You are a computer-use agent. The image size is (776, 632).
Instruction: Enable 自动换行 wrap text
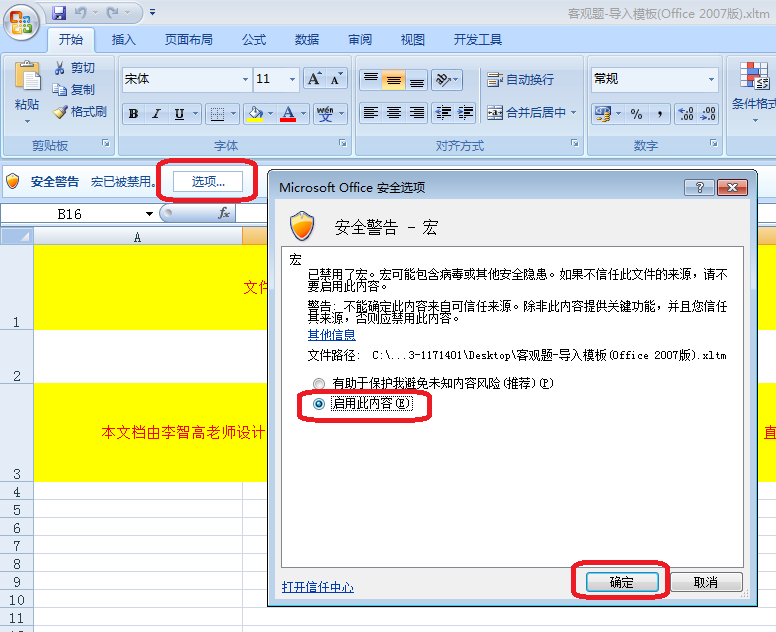click(x=520, y=79)
